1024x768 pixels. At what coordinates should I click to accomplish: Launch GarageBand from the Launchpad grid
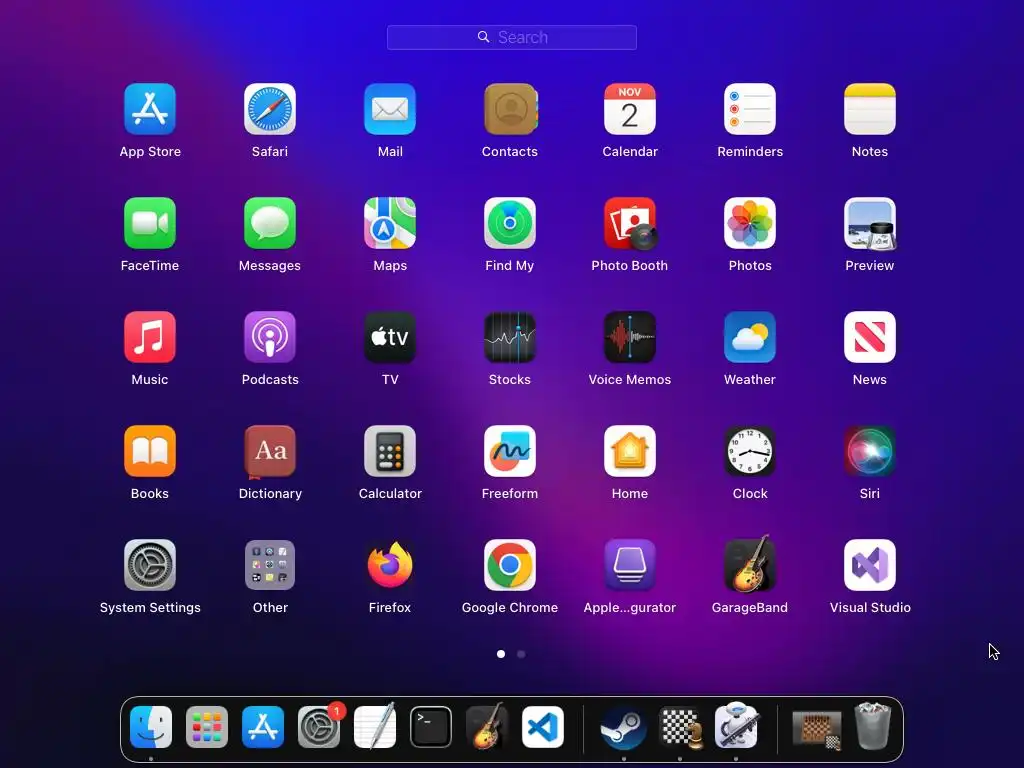750,564
